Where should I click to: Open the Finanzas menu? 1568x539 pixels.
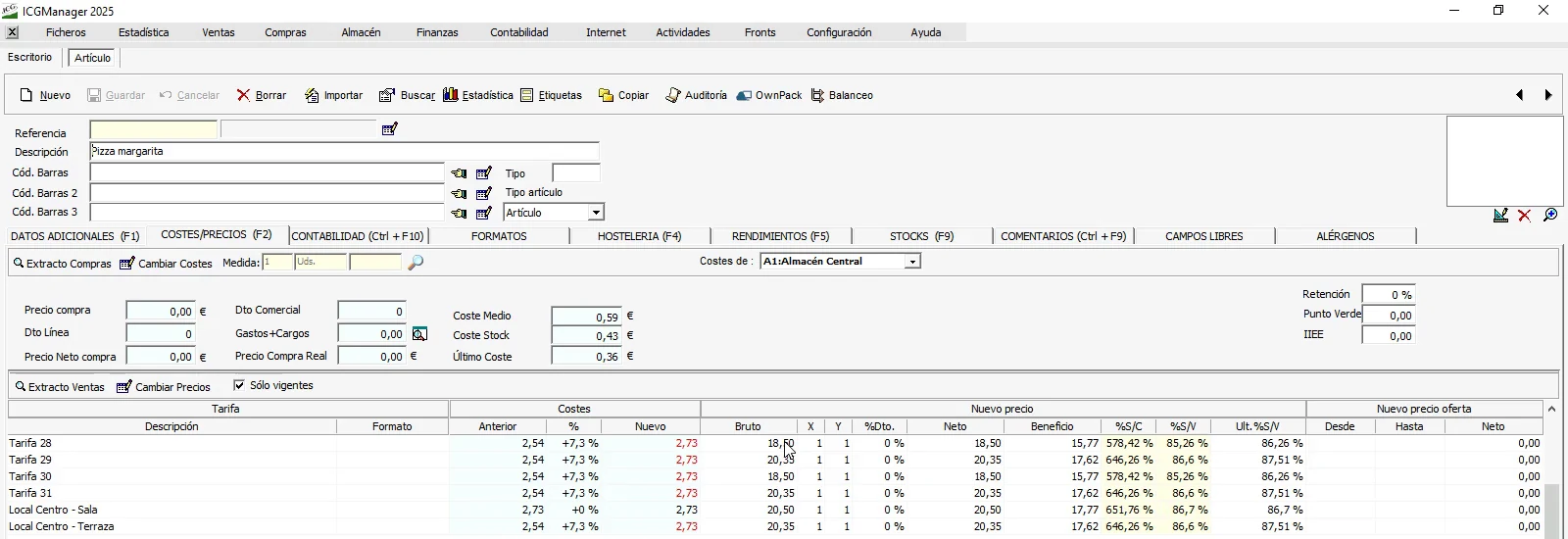pos(437,32)
